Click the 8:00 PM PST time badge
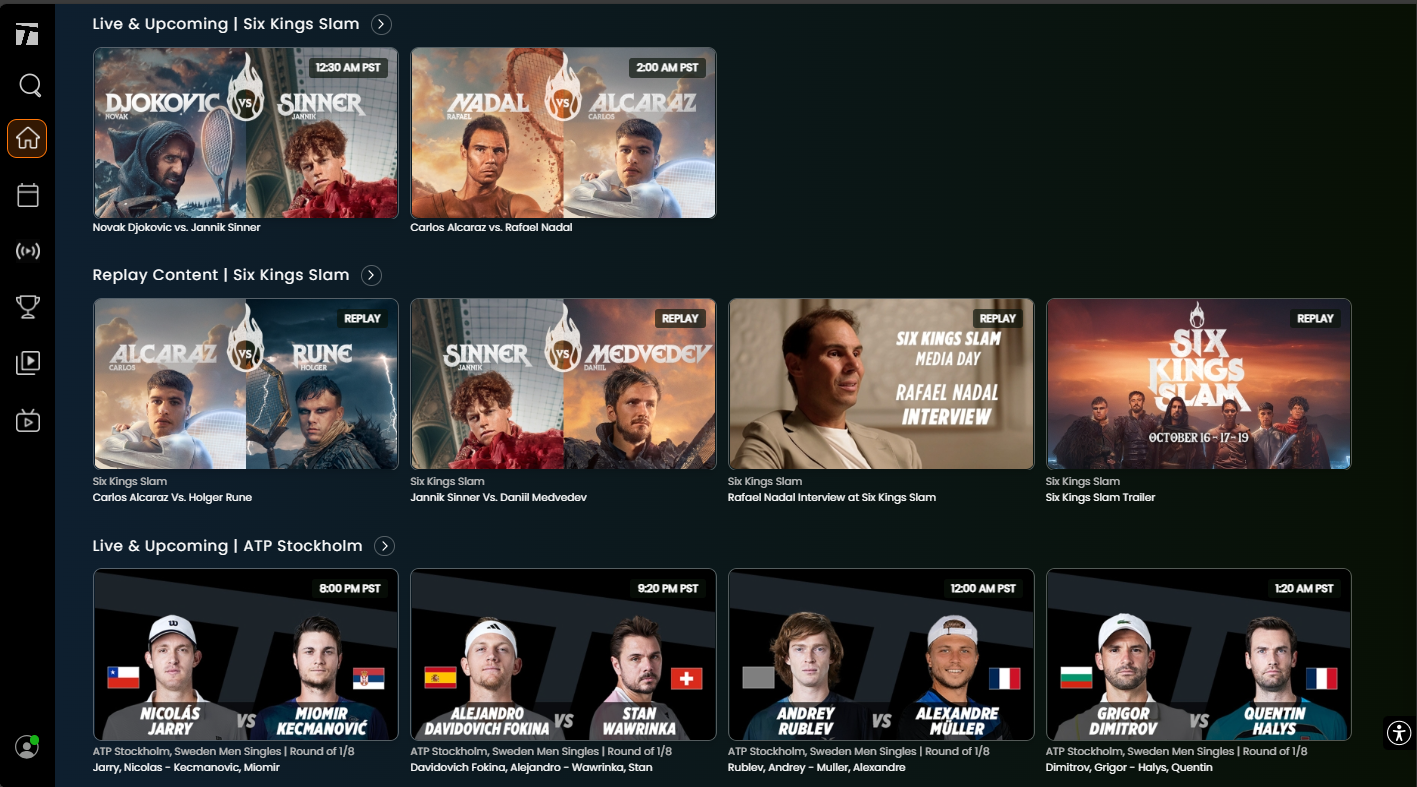This screenshot has width=1417, height=787. point(349,589)
